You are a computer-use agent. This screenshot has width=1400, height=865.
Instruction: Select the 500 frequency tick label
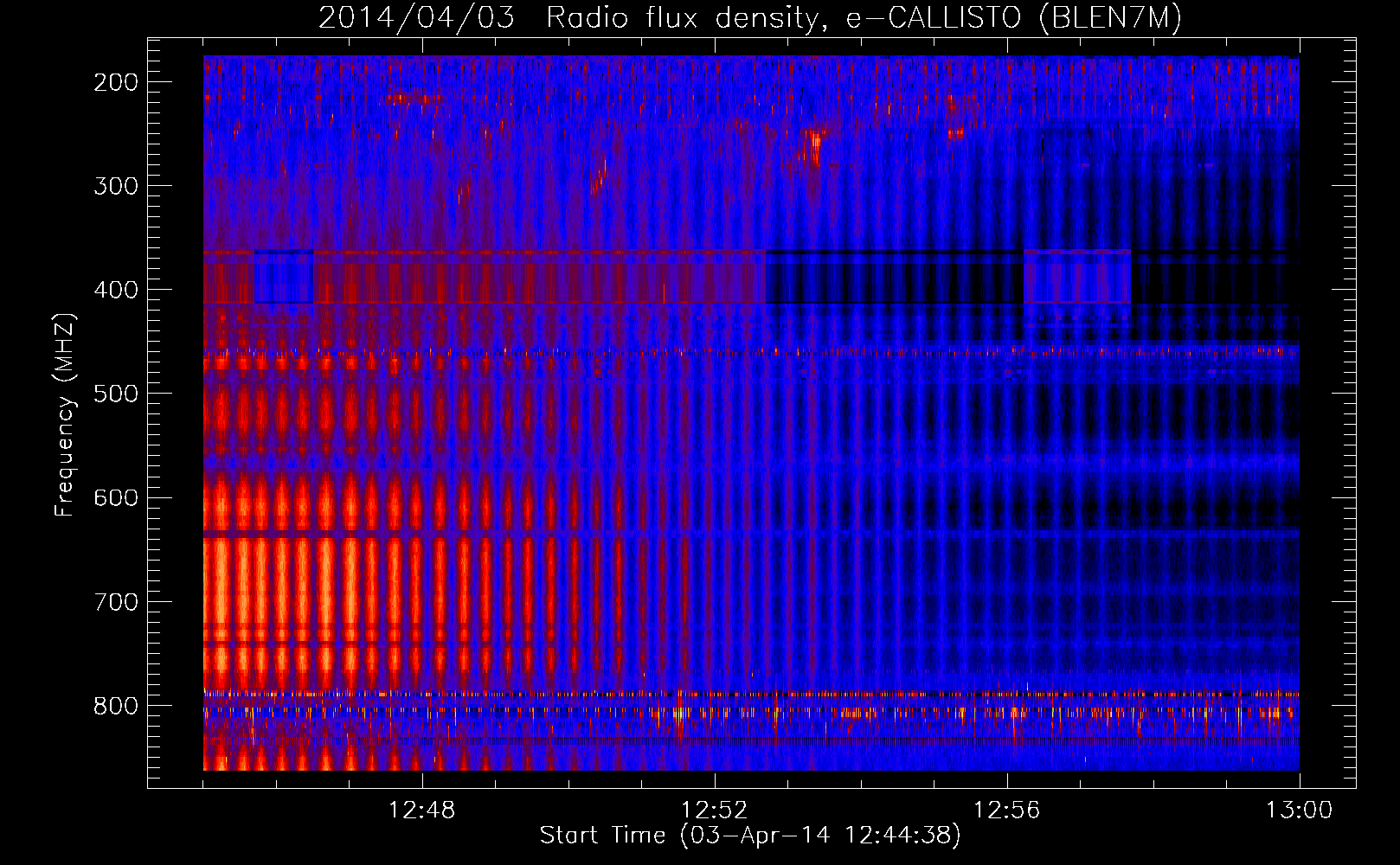click(116, 394)
